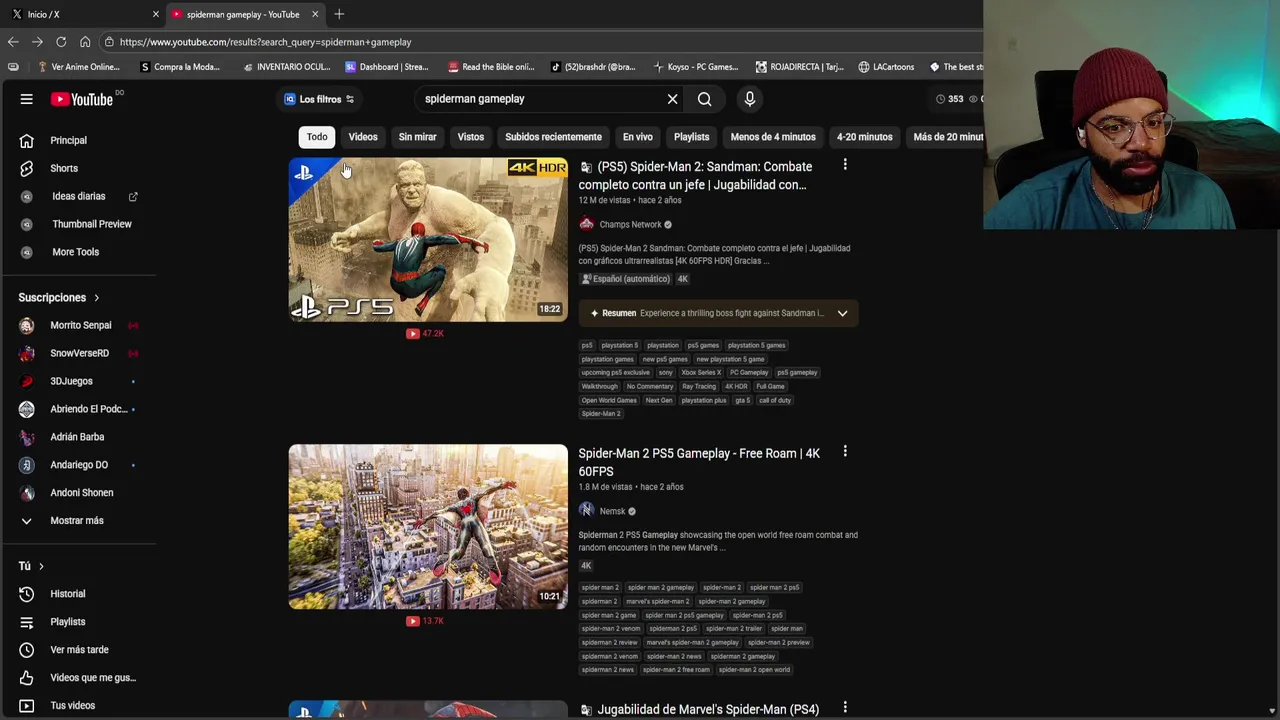This screenshot has width=1280, height=720.
Task: Open the YouTube hamburger guide menu
Action: point(27,99)
